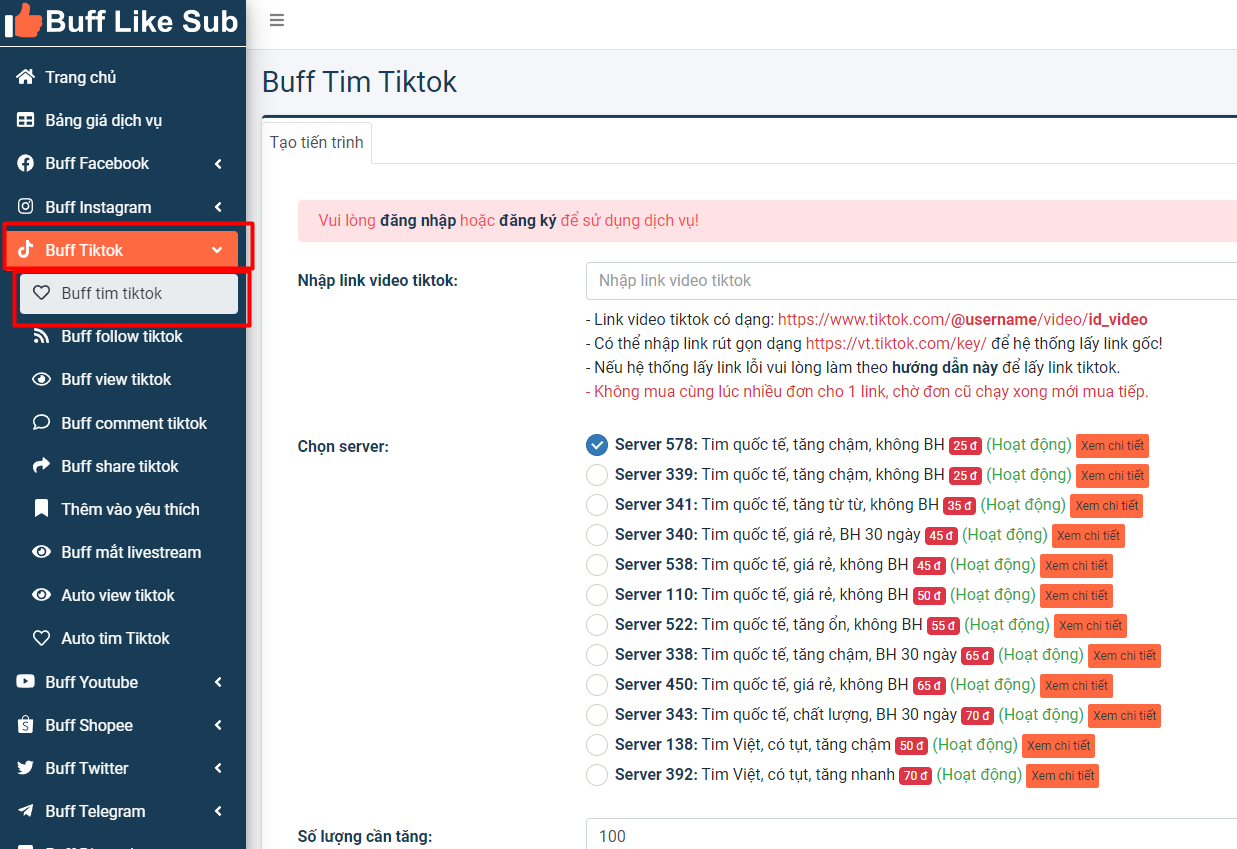
Task: Click the đăng ký link
Action: tap(528, 221)
